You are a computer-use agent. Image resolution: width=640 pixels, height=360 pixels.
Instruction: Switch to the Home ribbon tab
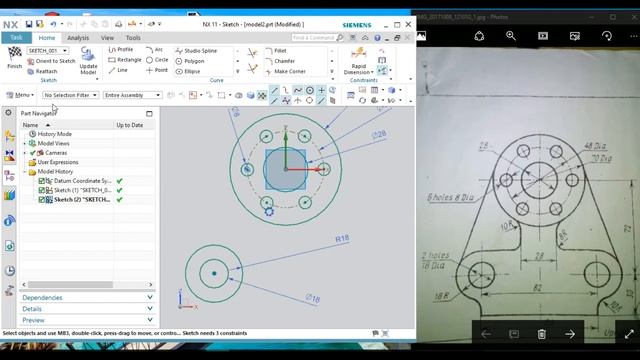[x=47, y=38]
